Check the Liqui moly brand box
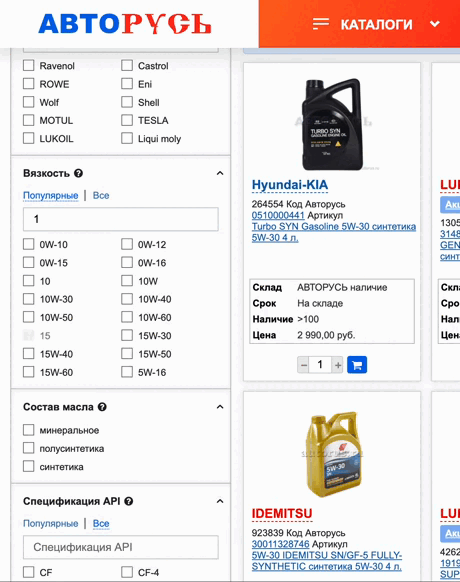Viewport: 460px width, 582px height. 127,138
